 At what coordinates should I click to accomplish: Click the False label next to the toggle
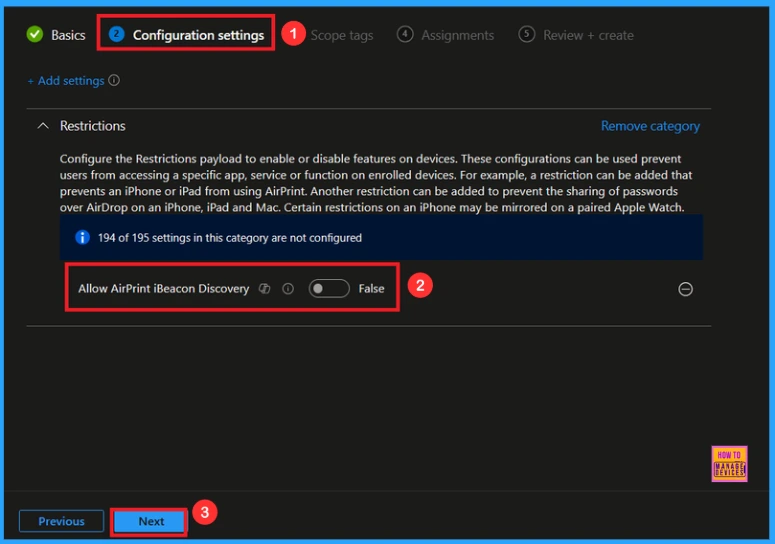(371, 289)
